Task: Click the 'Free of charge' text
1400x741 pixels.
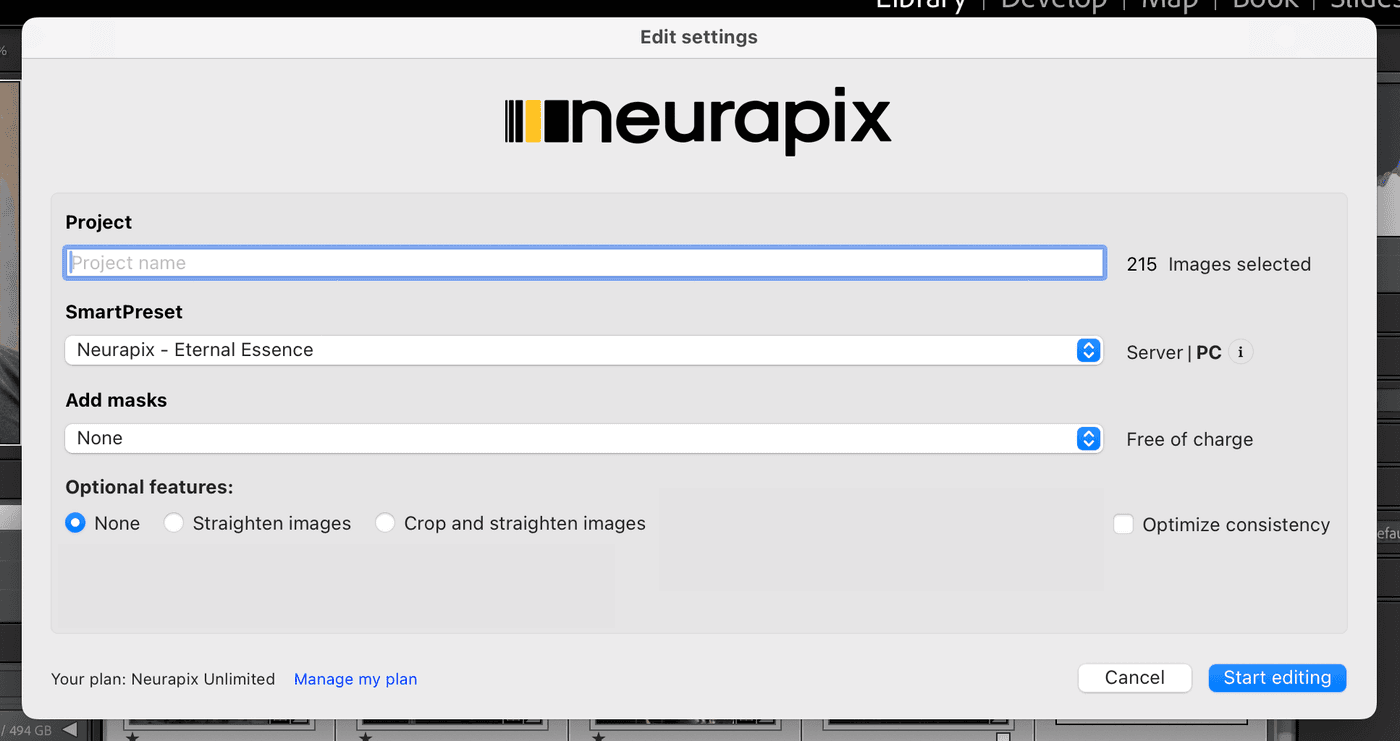Action: (1189, 440)
